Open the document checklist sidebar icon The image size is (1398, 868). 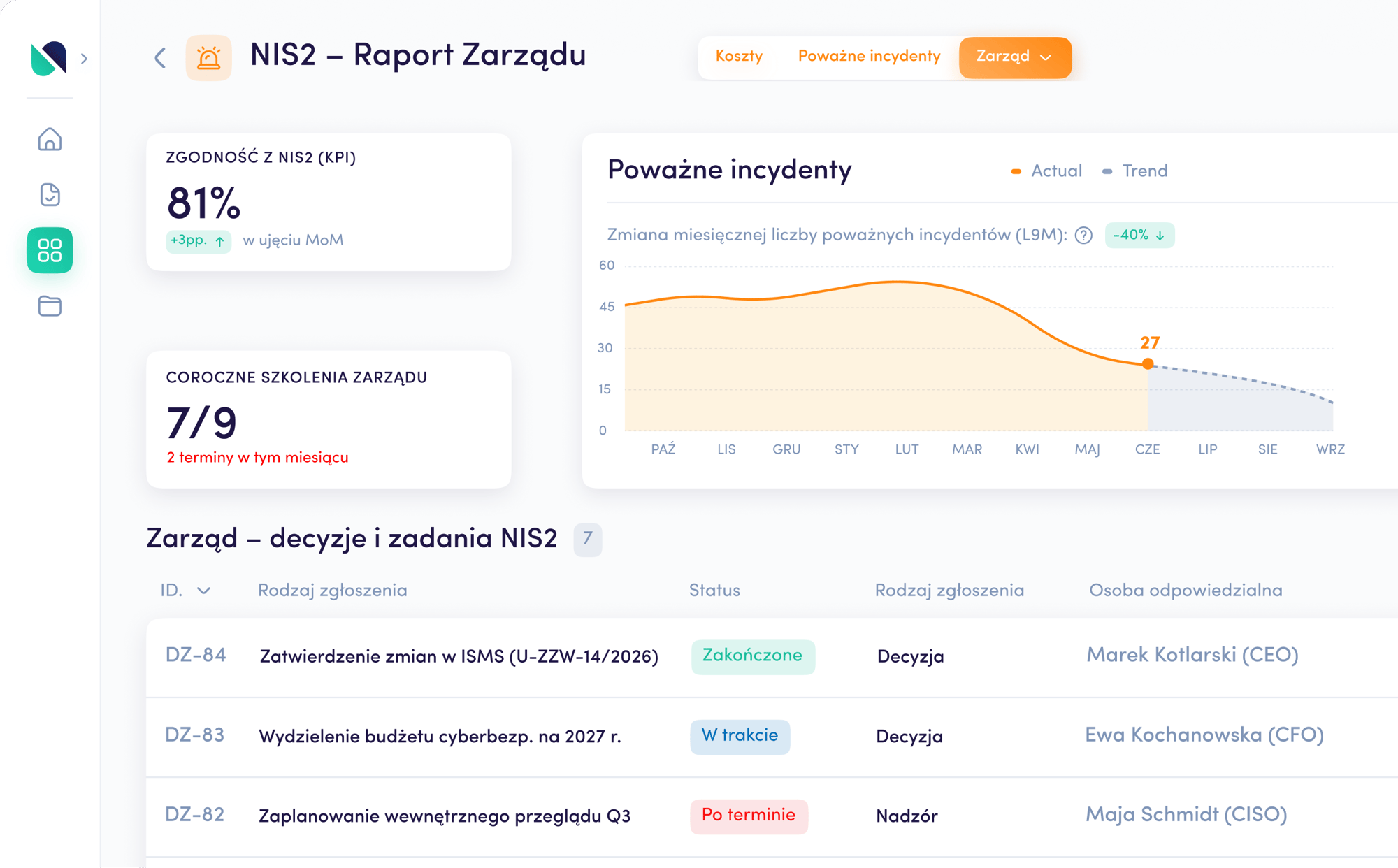click(50, 194)
